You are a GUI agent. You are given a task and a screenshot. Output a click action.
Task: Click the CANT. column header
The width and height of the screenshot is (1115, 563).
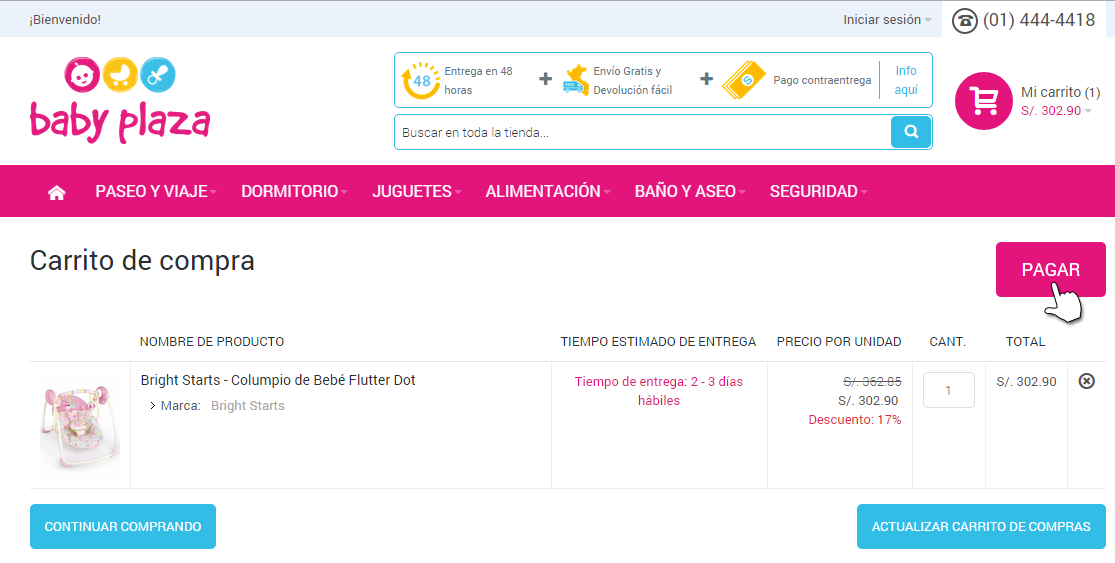(948, 342)
